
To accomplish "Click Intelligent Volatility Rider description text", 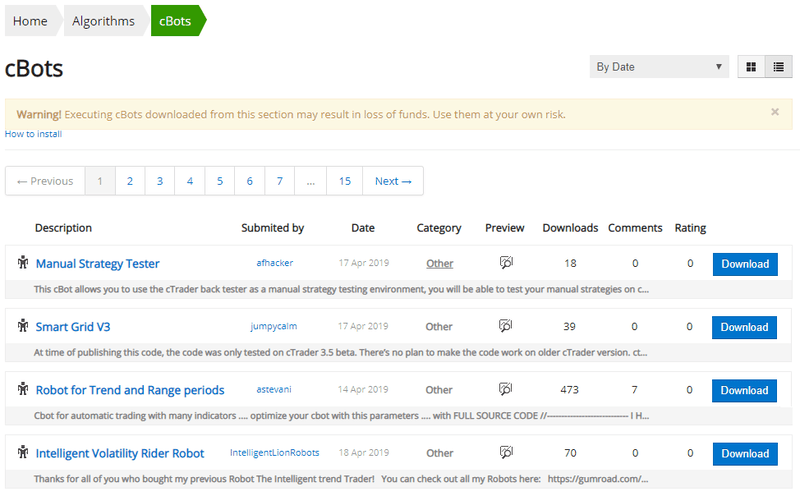I will [341, 479].
